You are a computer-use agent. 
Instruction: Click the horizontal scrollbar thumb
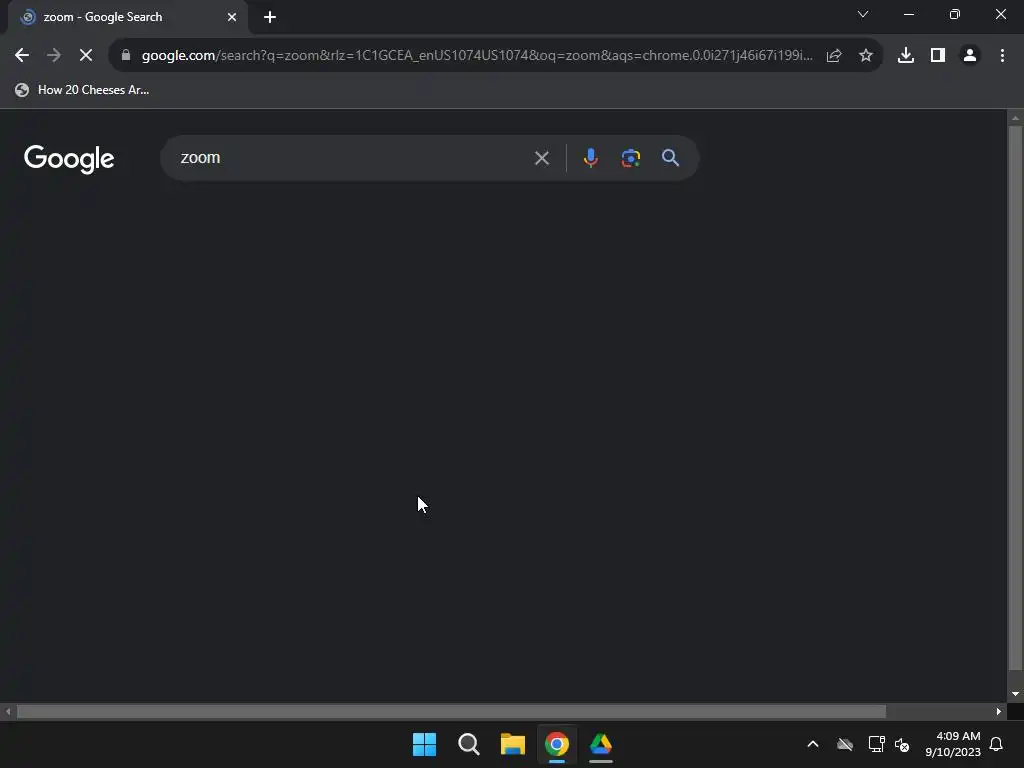pyautogui.click(x=451, y=711)
